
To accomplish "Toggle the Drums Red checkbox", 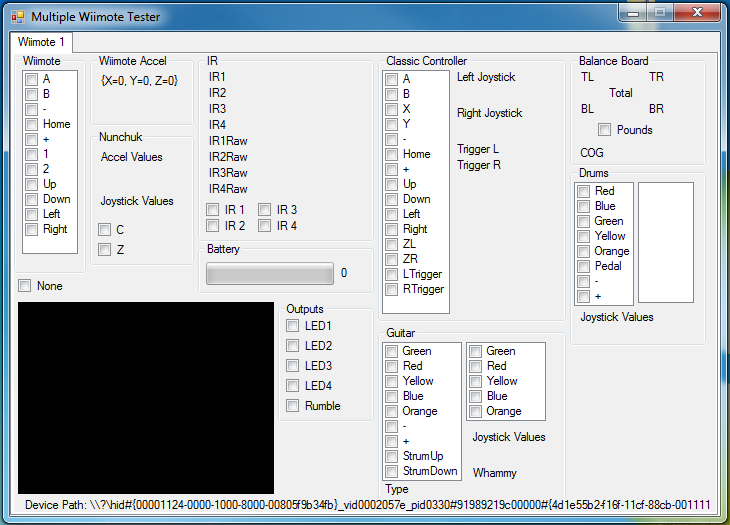I will [583, 191].
